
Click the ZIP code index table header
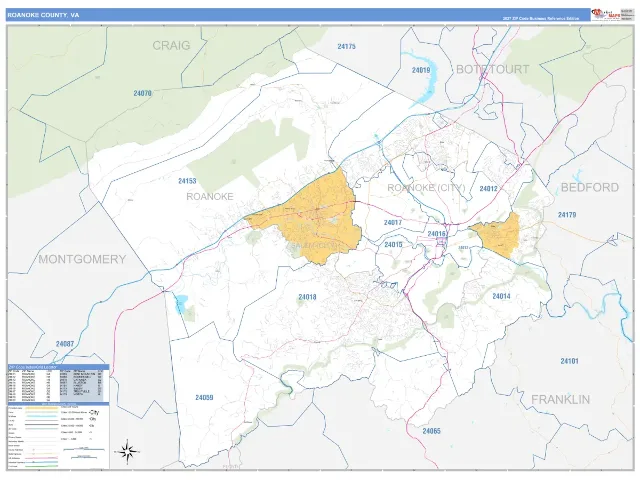[x=58, y=367]
